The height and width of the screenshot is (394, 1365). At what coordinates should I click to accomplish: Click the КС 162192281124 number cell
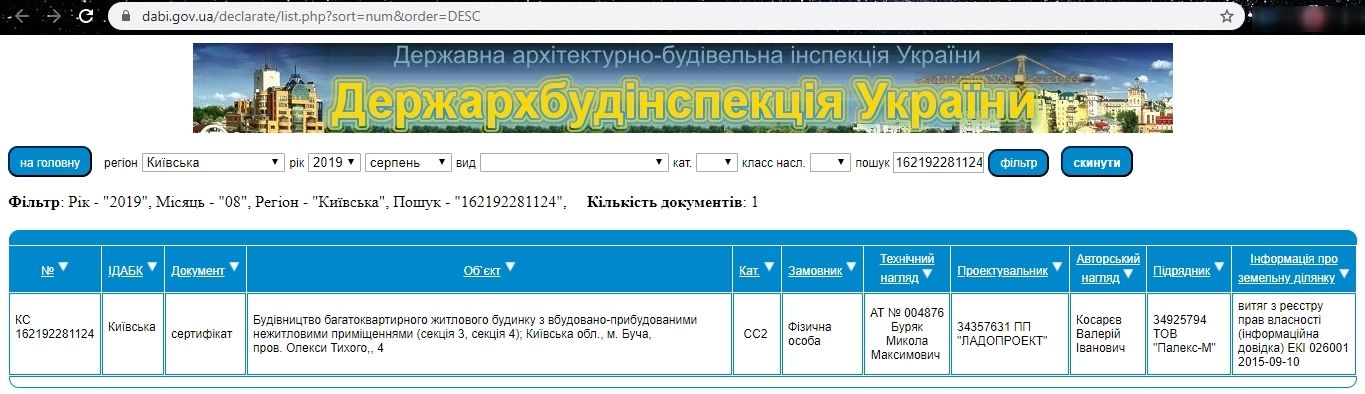pos(56,334)
